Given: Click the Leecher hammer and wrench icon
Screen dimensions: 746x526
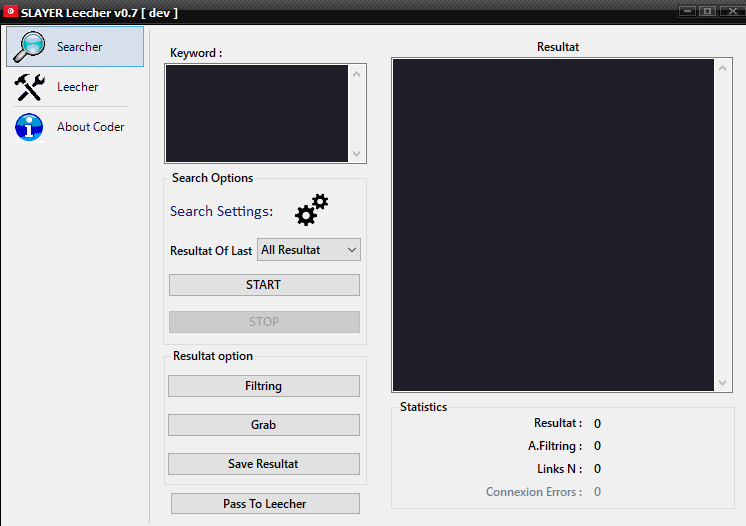Looking at the screenshot, I should (29, 87).
